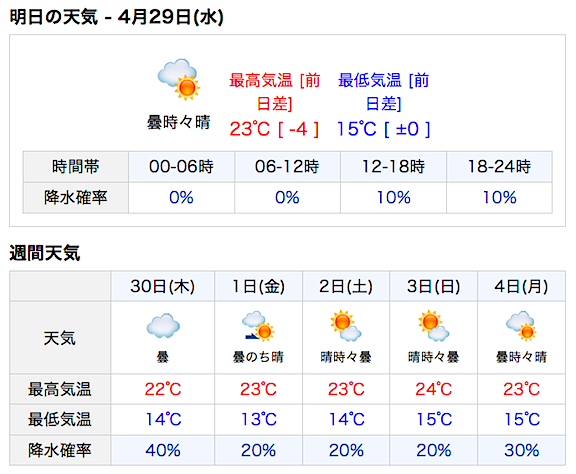Click the 明日の天気 - 4月29日(水) heading

pyautogui.click(x=116, y=17)
